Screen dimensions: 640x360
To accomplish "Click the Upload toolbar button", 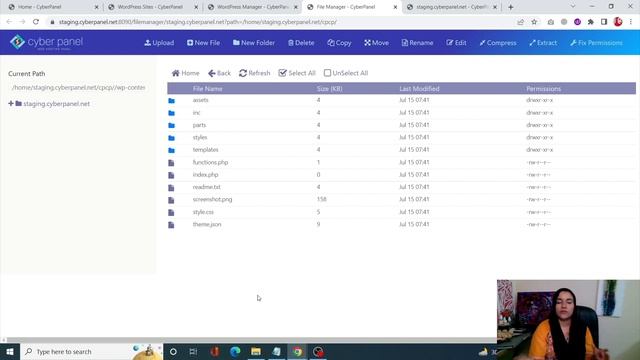I will pos(159,43).
